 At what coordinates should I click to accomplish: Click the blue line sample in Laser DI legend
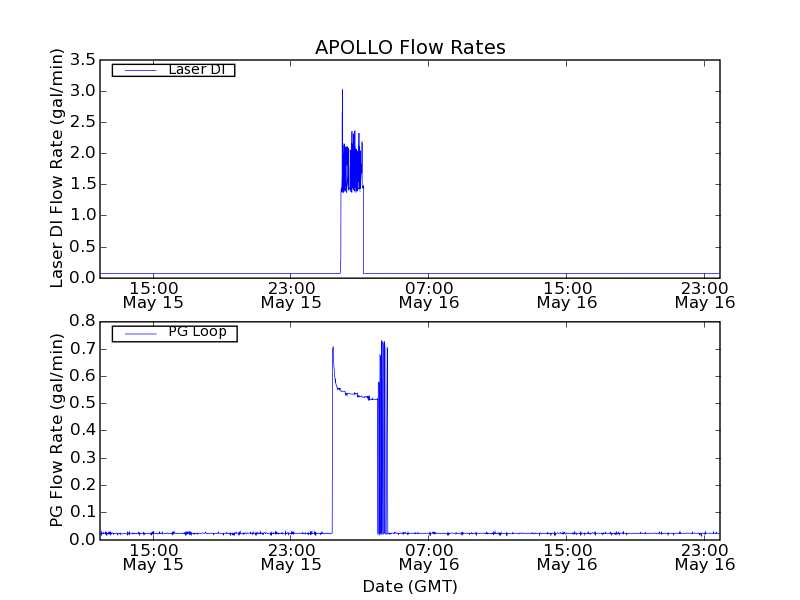tap(140, 70)
